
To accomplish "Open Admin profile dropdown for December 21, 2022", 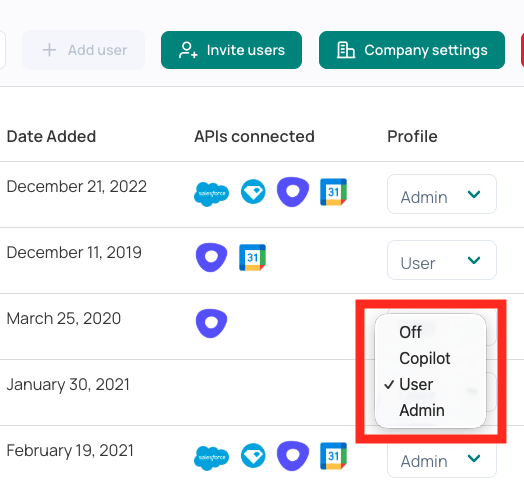I will [x=442, y=194].
